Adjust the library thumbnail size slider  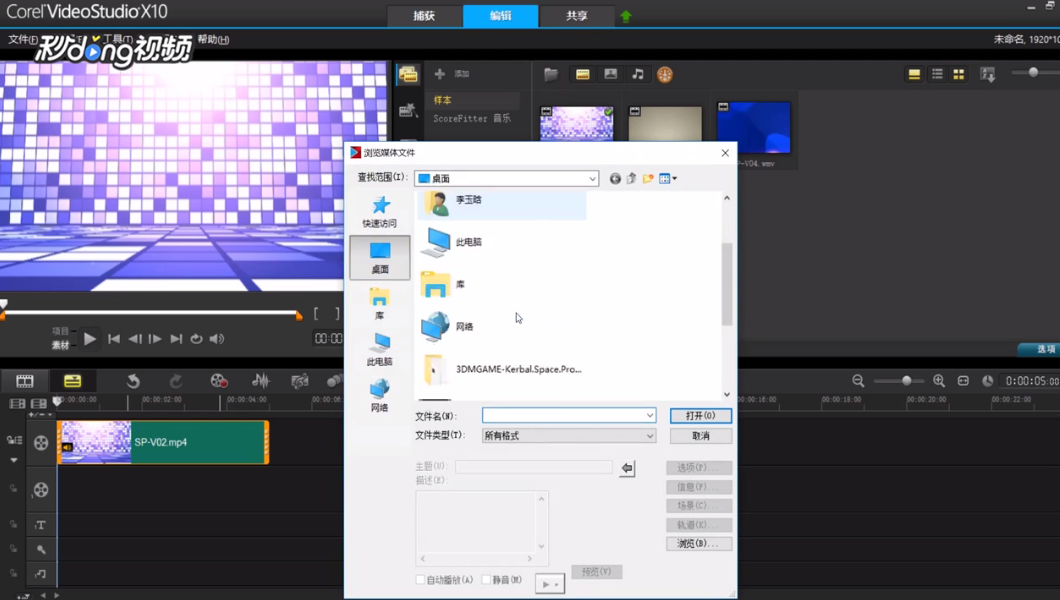[x=1033, y=72]
